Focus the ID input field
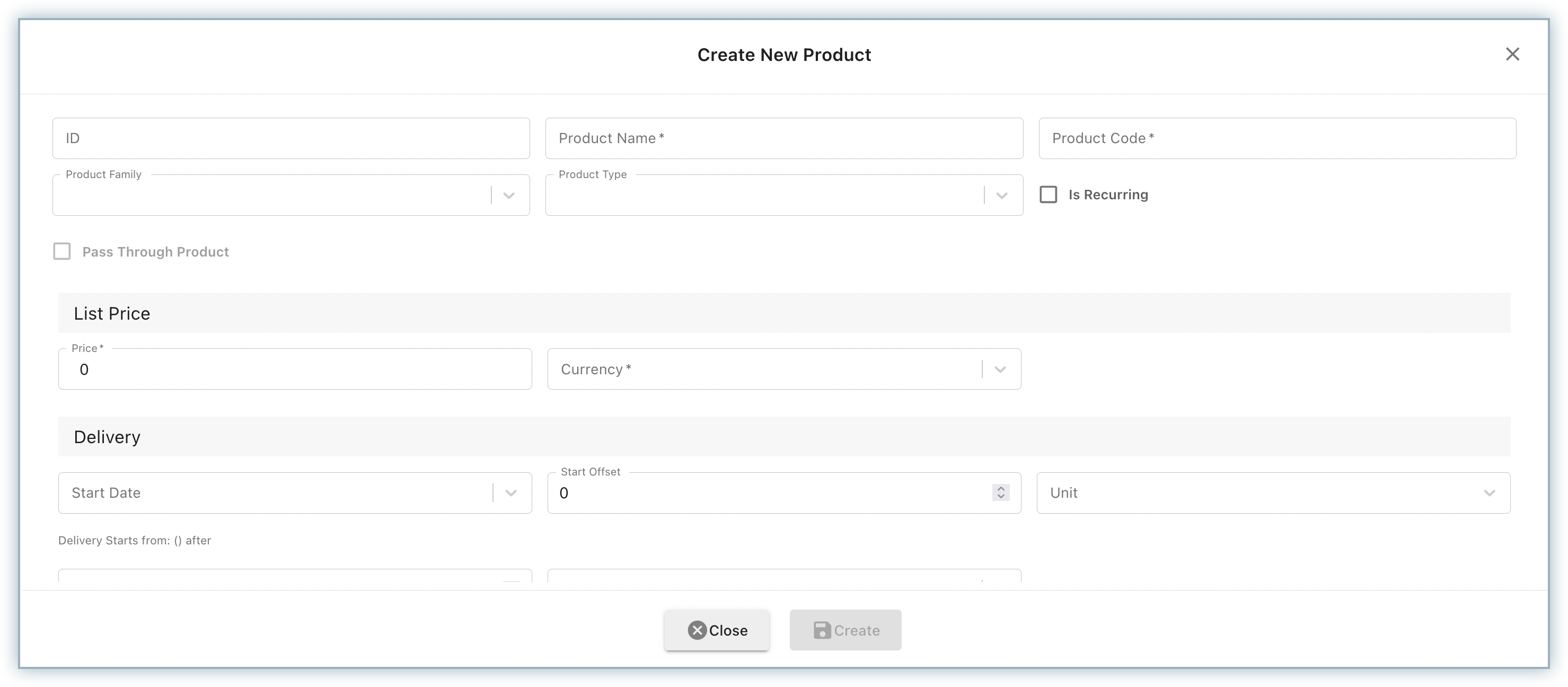The width and height of the screenshot is (1568, 687). 291,139
